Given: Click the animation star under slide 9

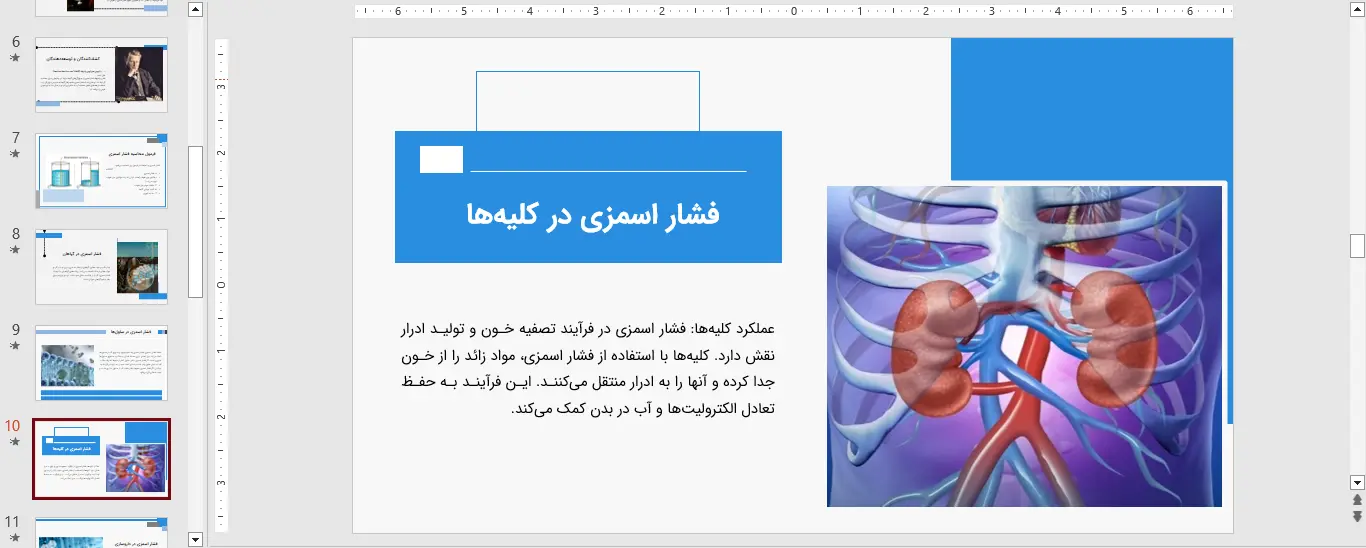Looking at the screenshot, I should 15,345.
